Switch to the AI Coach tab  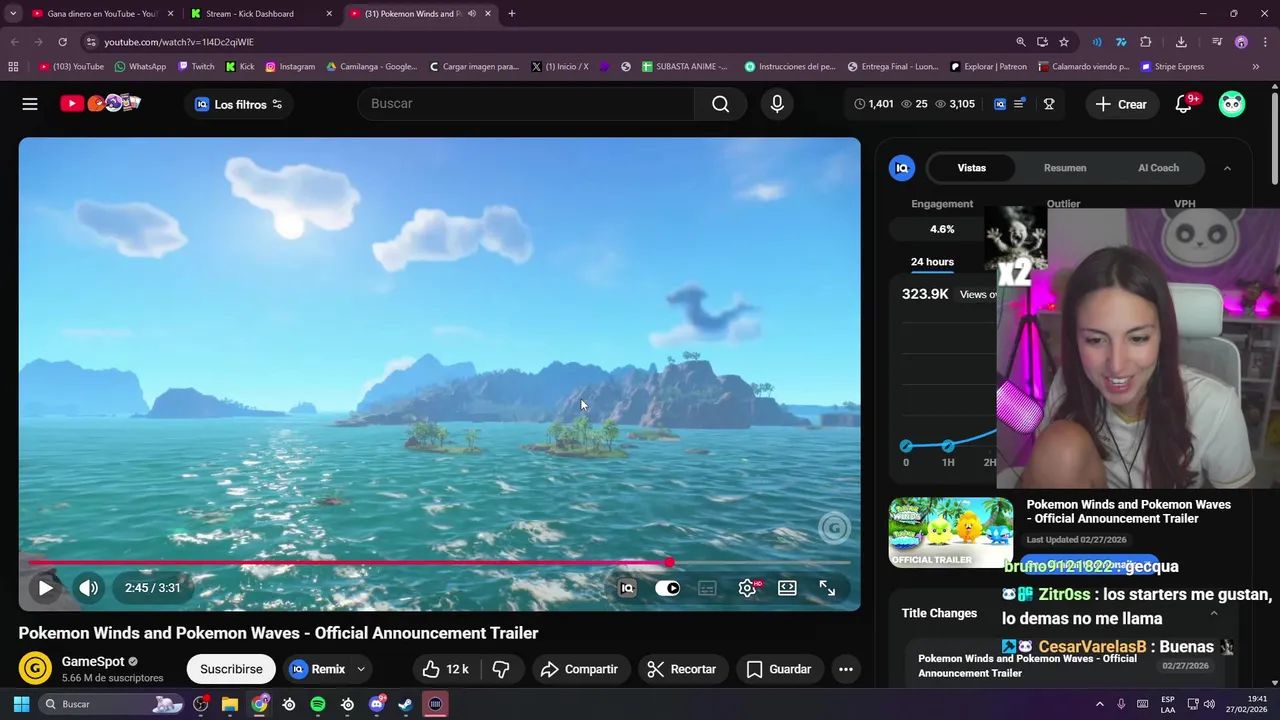(1158, 168)
